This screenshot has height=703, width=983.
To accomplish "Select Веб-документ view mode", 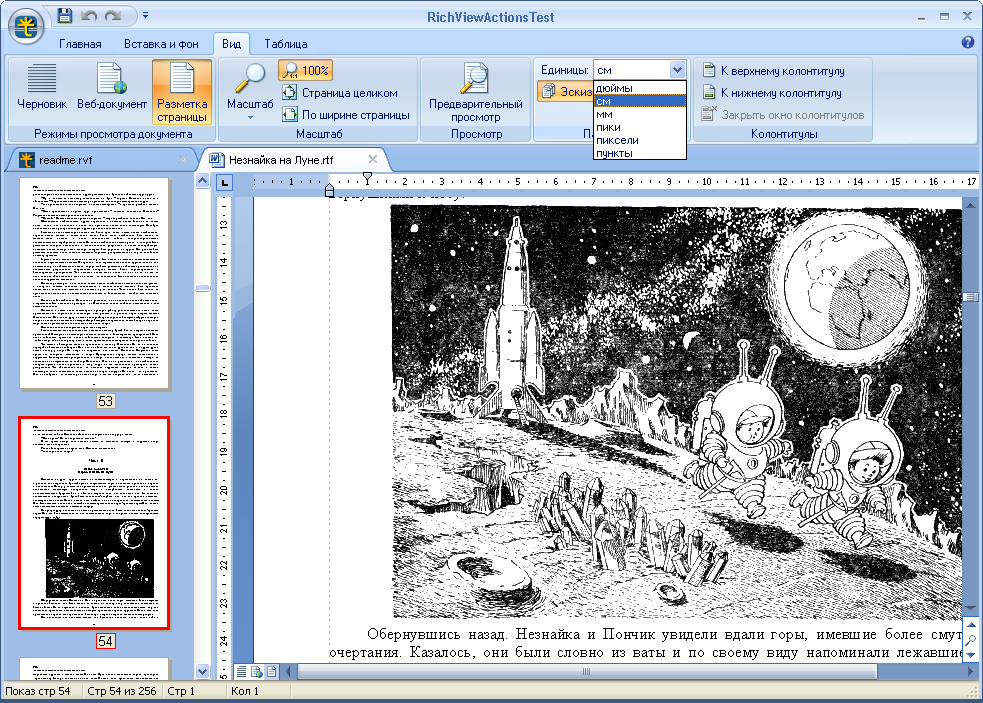I will pos(112,88).
